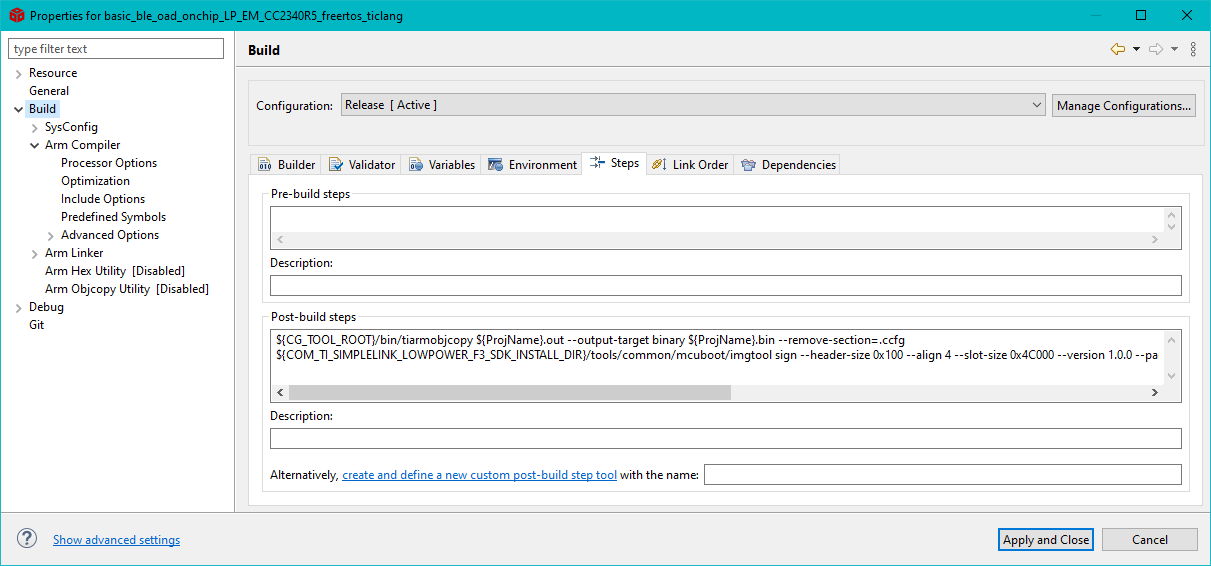Select General in the settings tree

tap(49, 91)
